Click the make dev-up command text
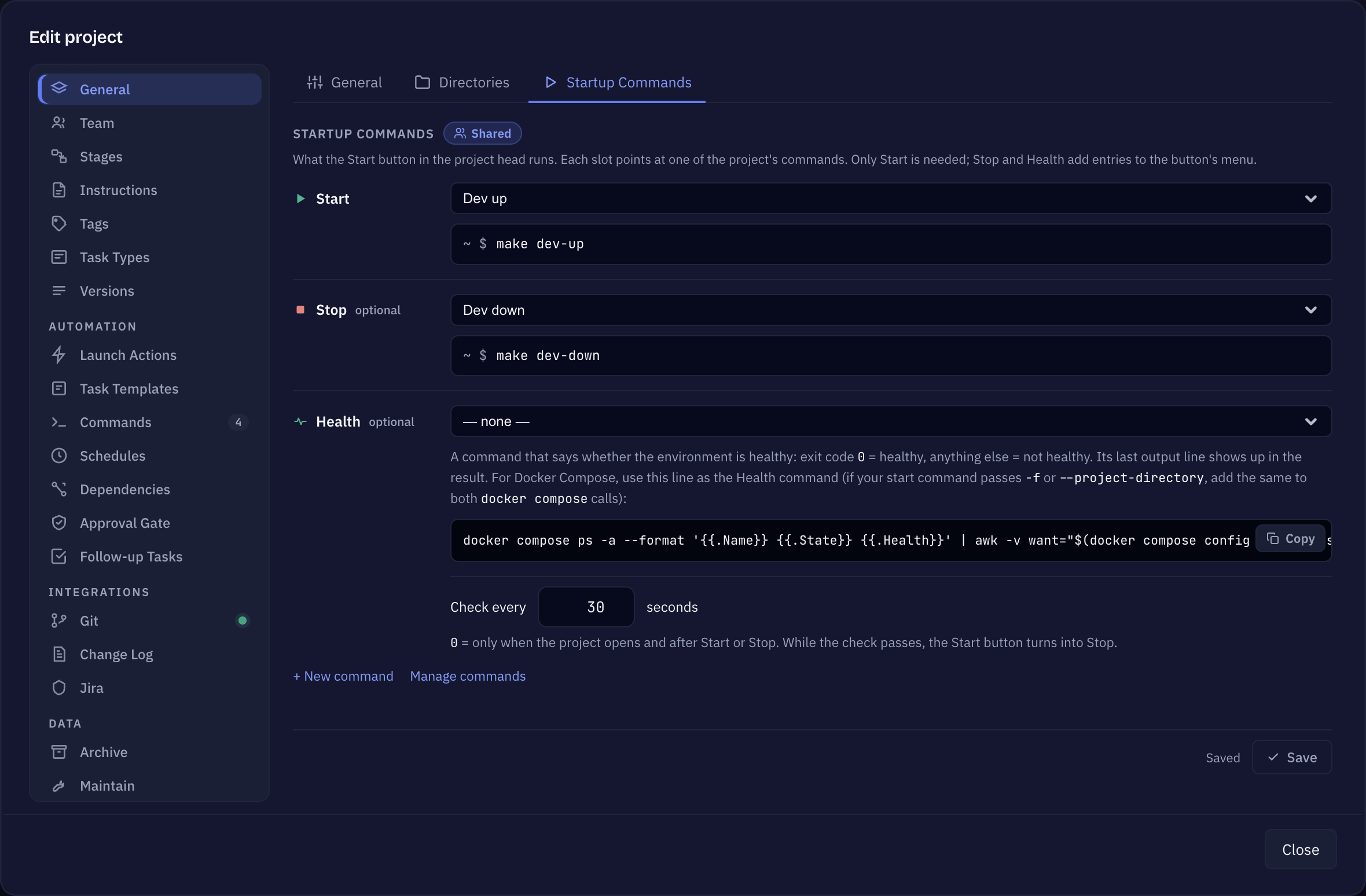 (x=539, y=244)
